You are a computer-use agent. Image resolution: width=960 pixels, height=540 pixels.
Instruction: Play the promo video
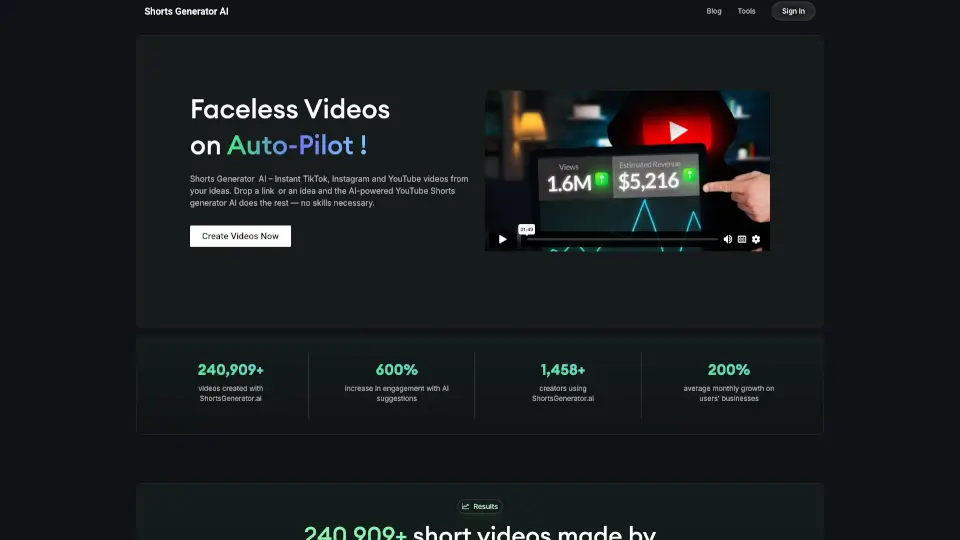click(x=502, y=239)
